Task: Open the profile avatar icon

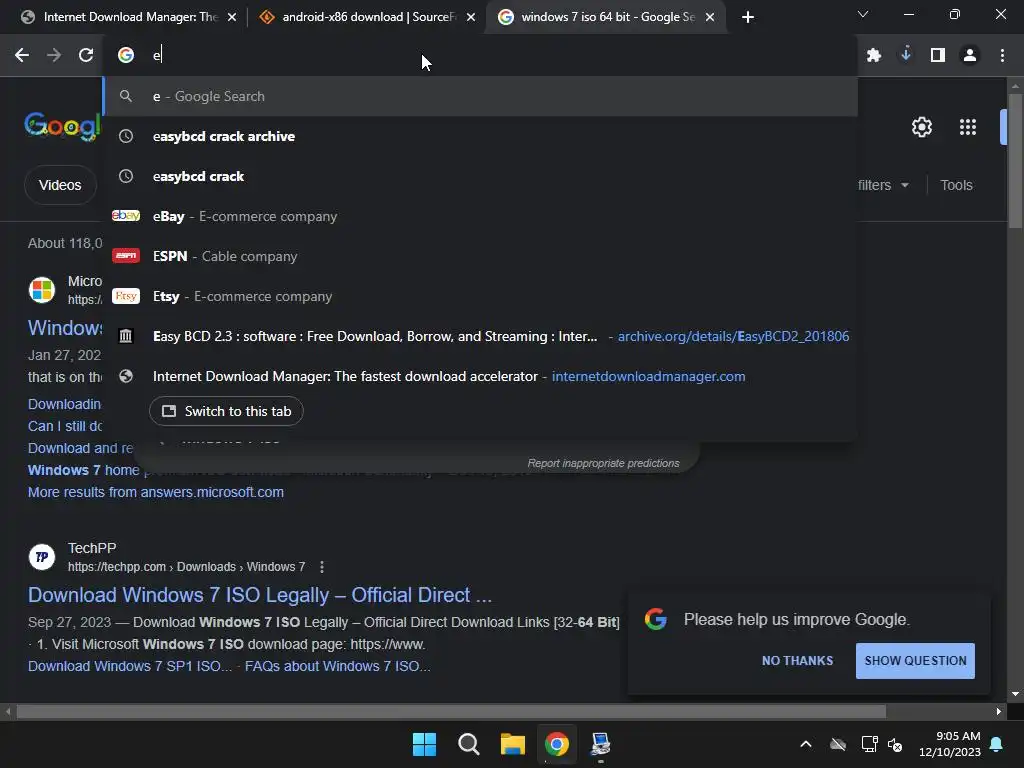Action: coord(970,55)
